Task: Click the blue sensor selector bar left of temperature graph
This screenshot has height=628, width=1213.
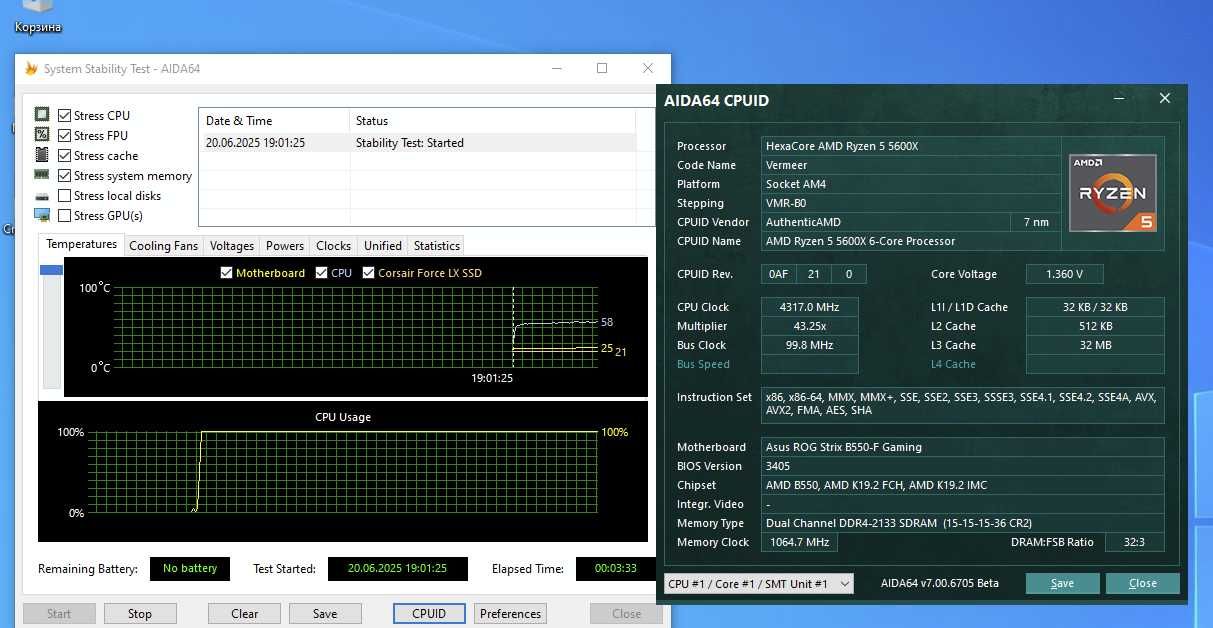Action: pyautogui.click(x=51, y=271)
